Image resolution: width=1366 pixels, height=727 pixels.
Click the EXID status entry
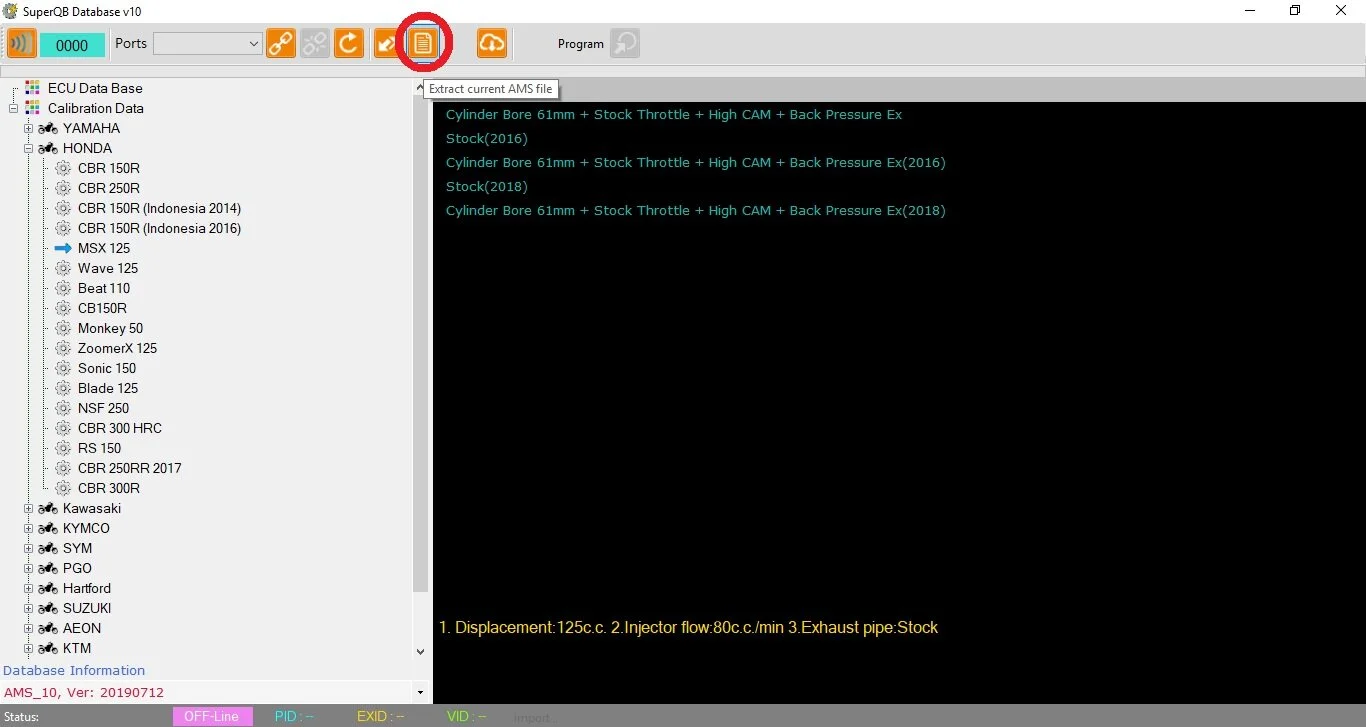pyautogui.click(x=380, y=717)
